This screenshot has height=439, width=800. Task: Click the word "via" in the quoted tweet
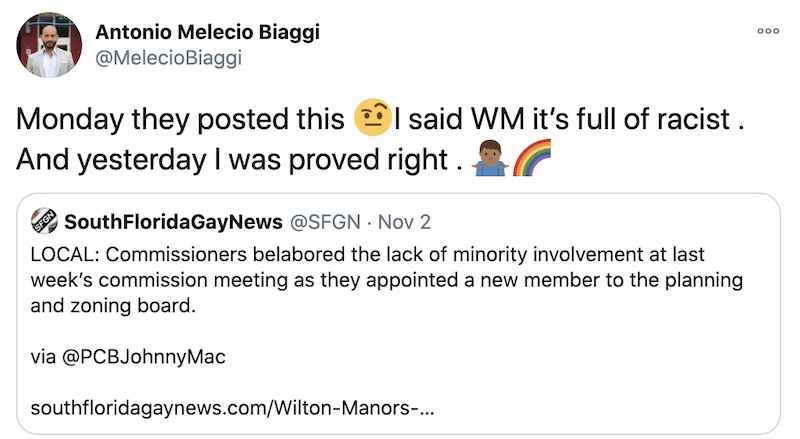coord(43,356)
